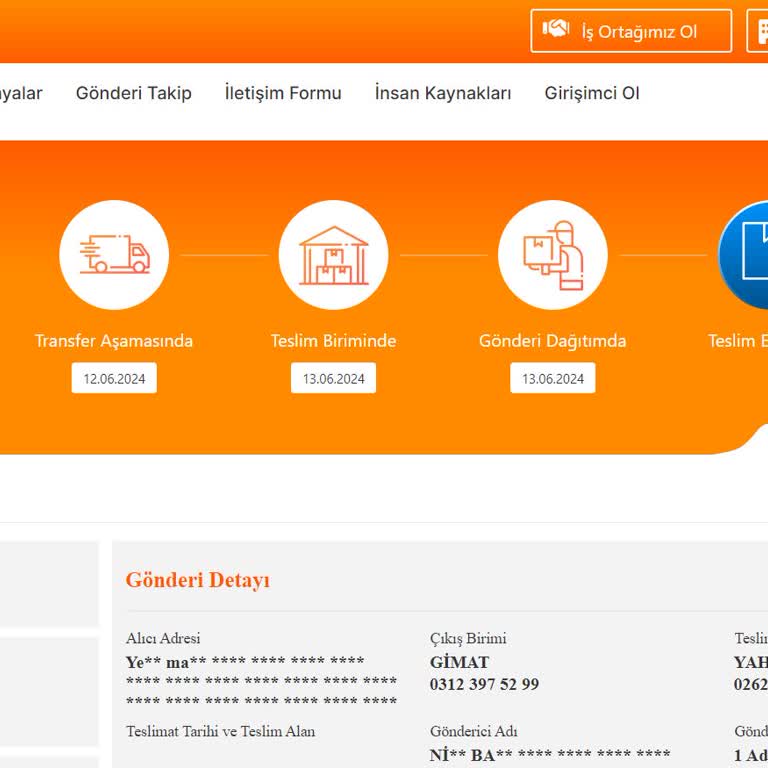
Task: Click the GİMAT phone number 0312 397 52 99
Action: 484,684
